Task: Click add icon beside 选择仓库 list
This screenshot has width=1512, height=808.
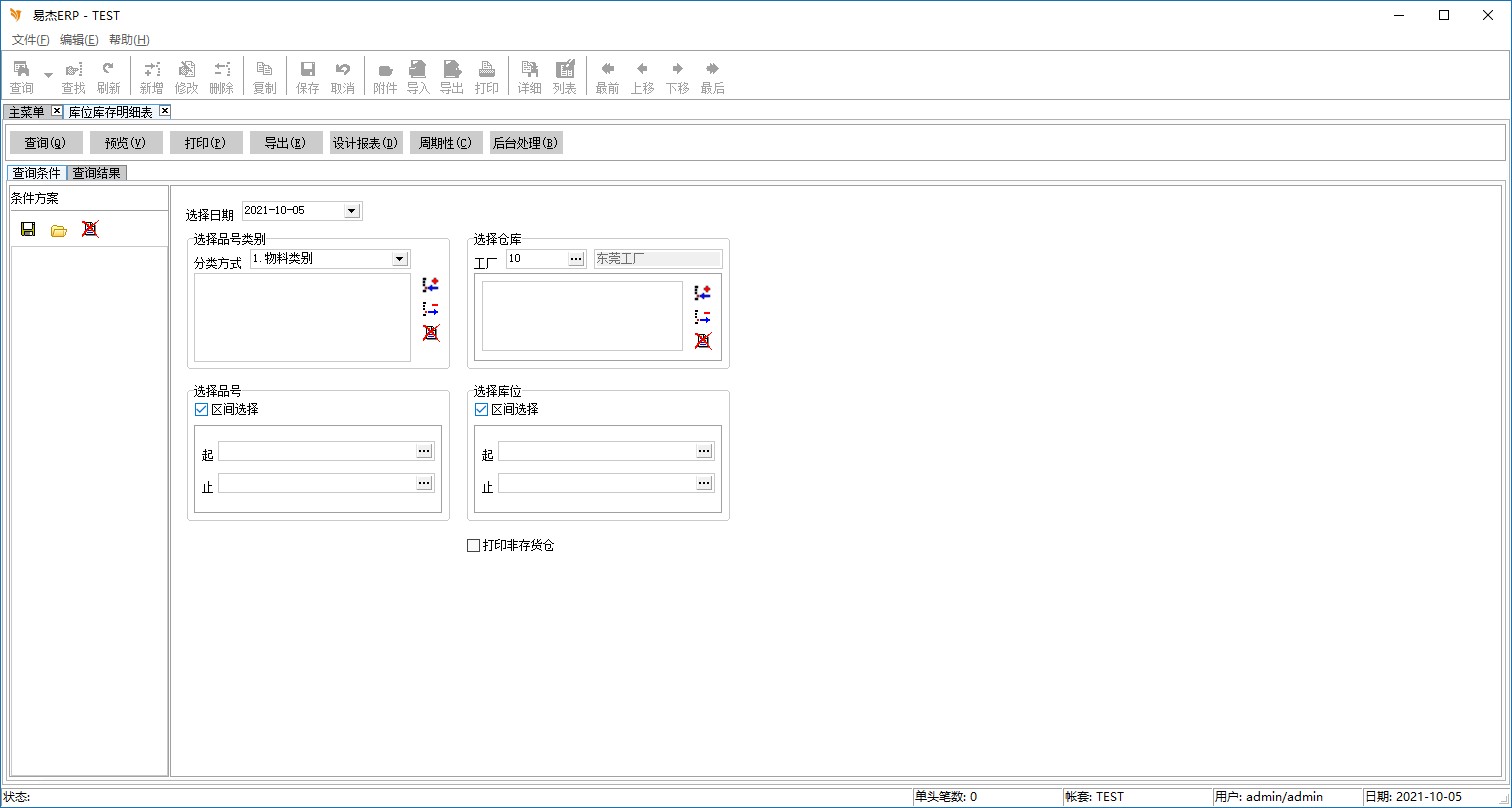Action: pyautogui.click(x=703, y=293)
